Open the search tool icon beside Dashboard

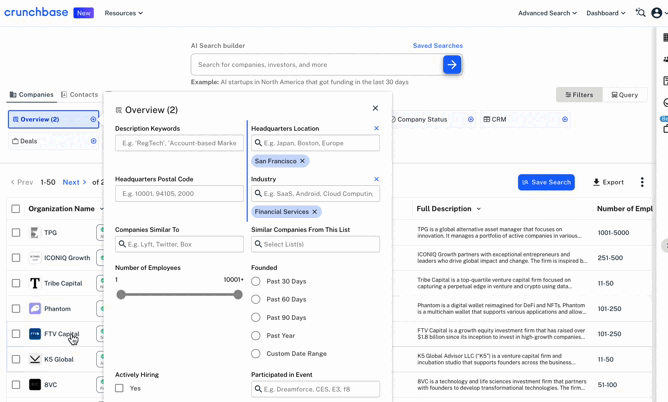tap(640, 13)
